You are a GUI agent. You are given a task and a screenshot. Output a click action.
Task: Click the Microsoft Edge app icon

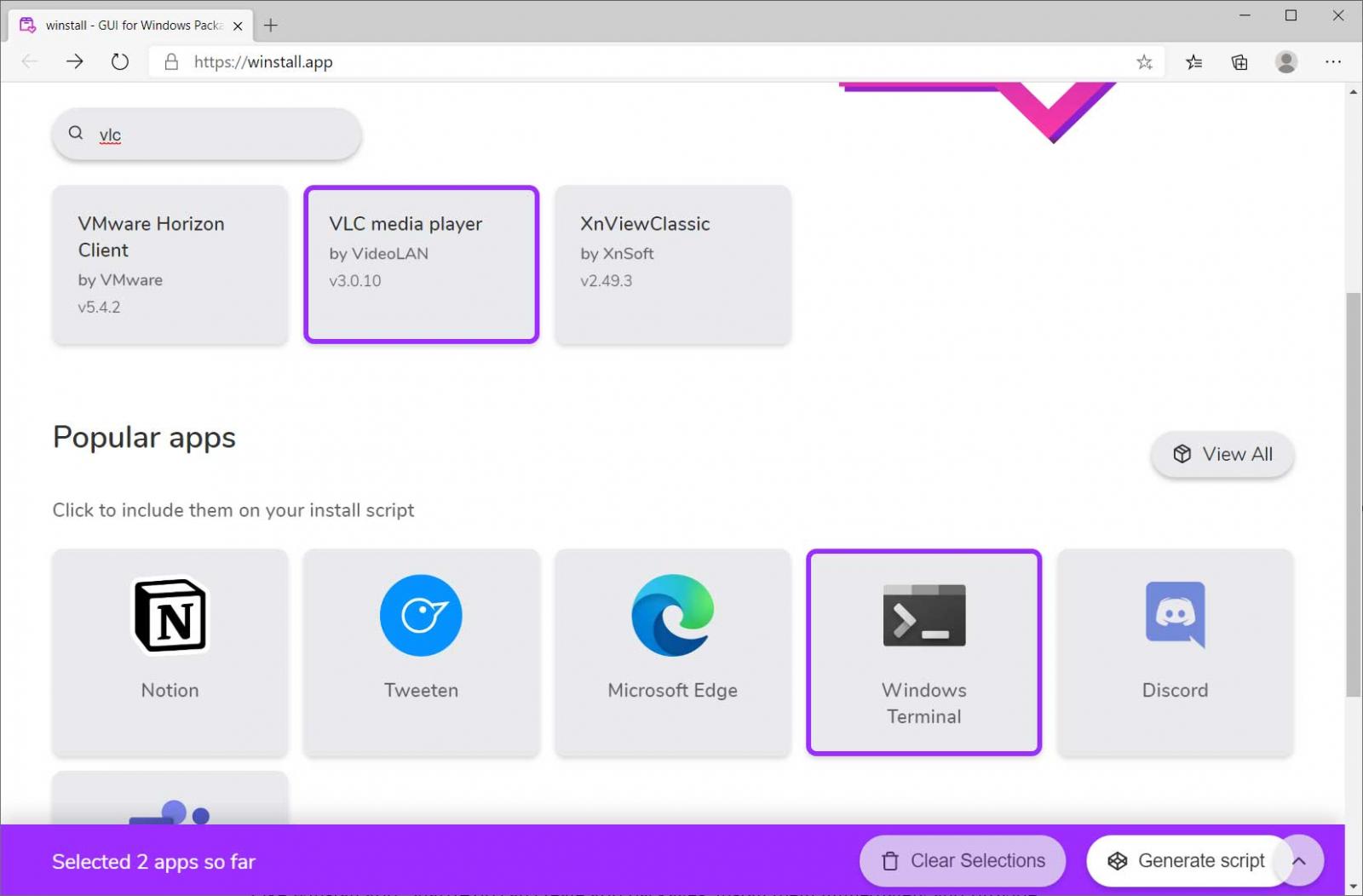coord(673,616)
